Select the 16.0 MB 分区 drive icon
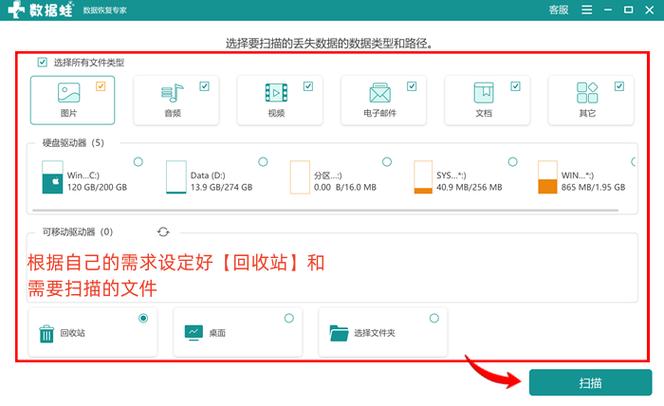Screen dimensions: 664x406 click(x=300, y=177)
